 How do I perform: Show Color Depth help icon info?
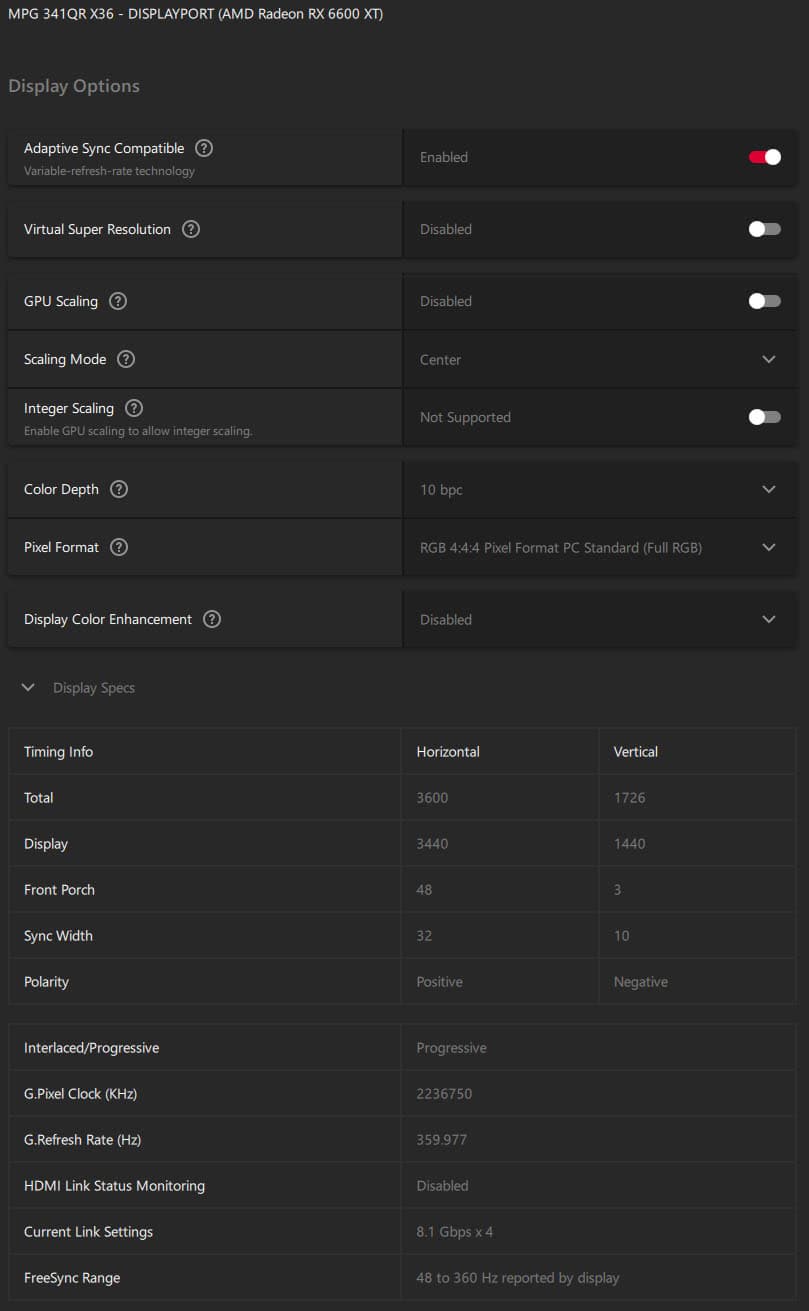(119, 489)
